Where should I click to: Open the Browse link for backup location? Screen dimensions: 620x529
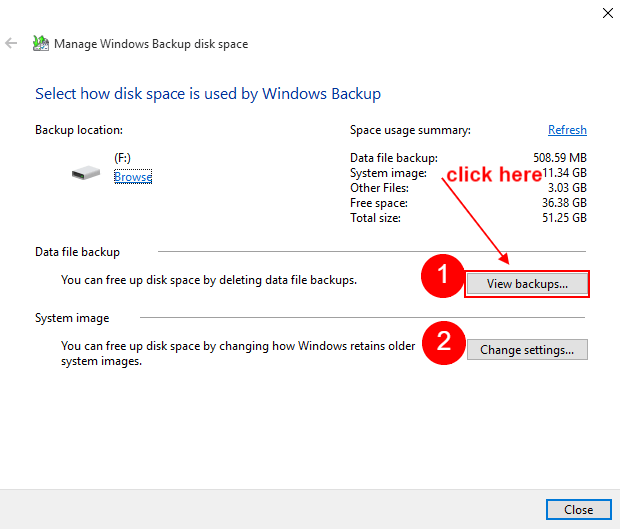[x=133, y=177]
